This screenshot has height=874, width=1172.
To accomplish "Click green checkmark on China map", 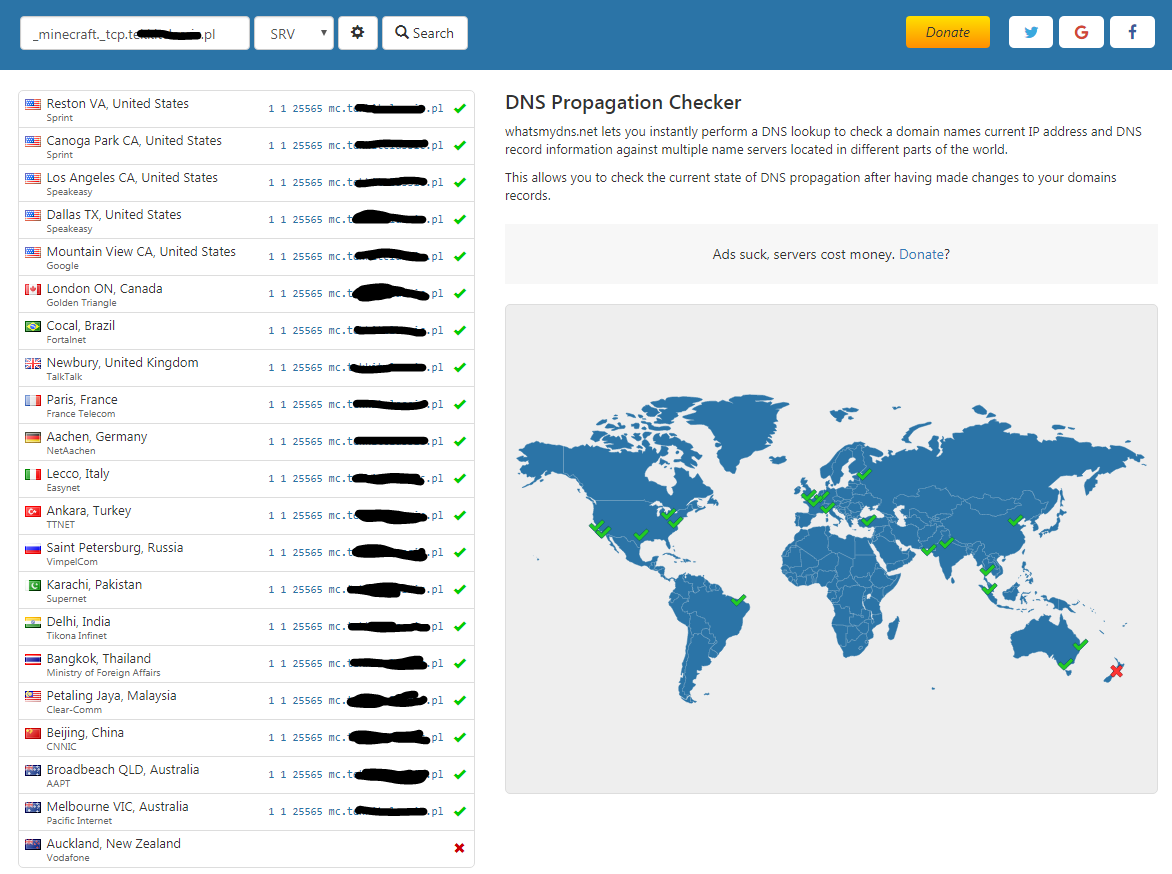I will coord(1015,520).
